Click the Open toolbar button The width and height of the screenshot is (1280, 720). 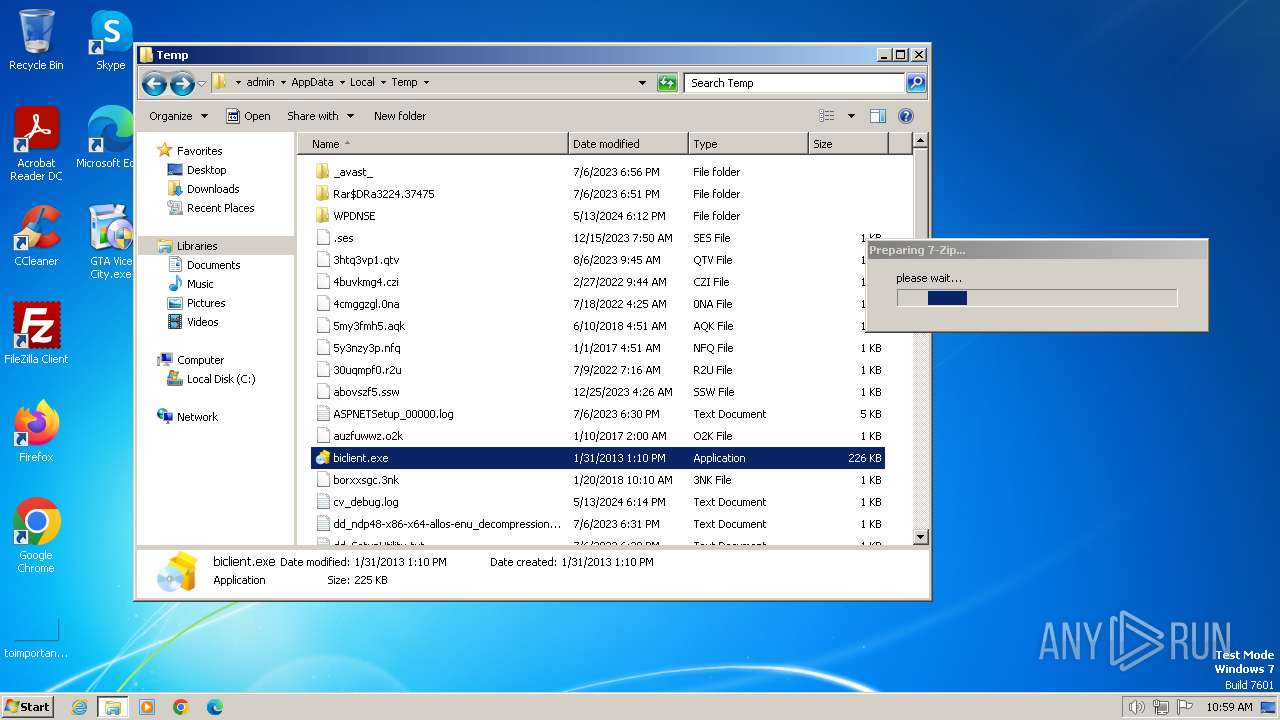248,116
